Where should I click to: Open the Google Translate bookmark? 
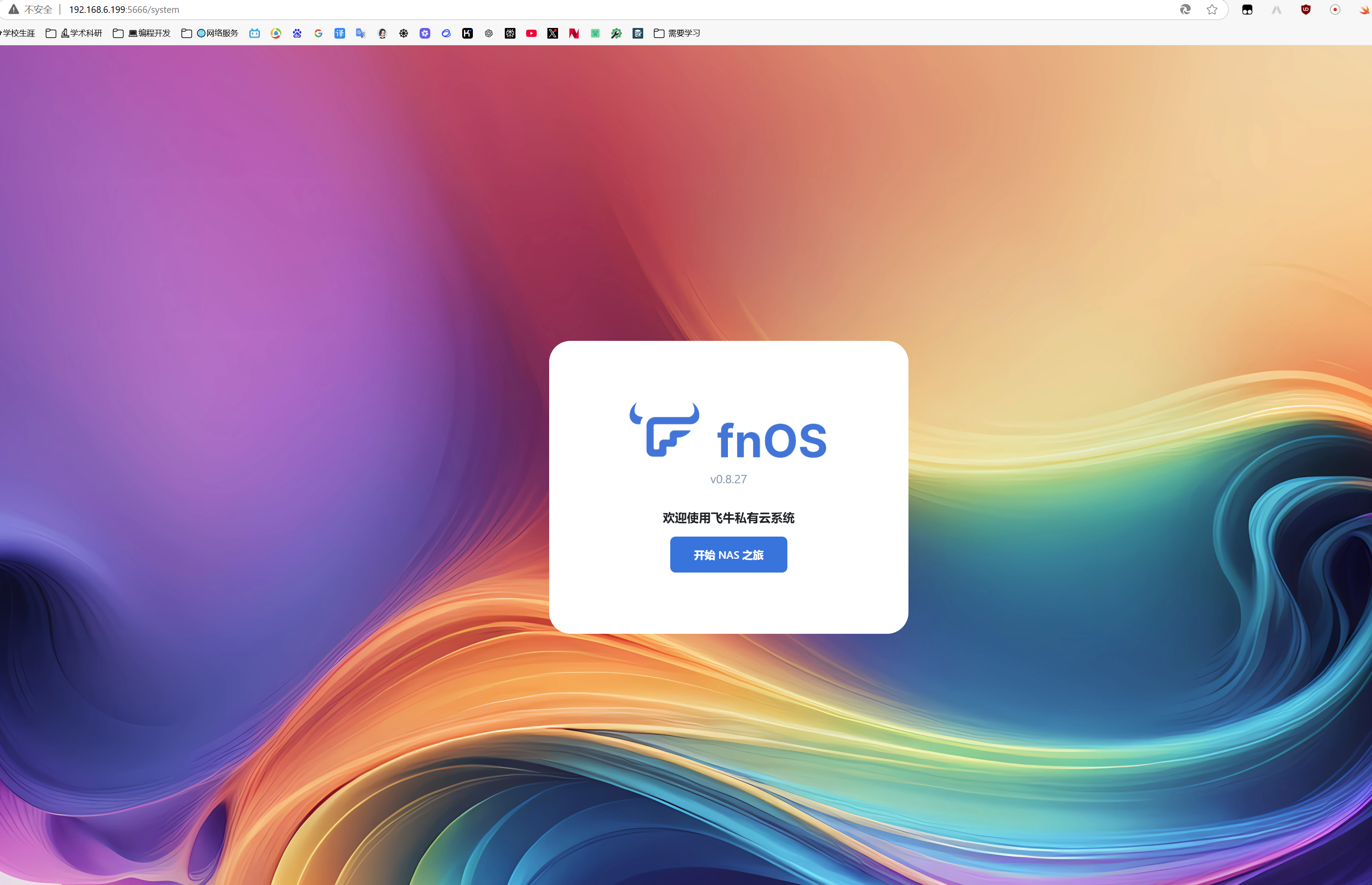pos(361,33)
